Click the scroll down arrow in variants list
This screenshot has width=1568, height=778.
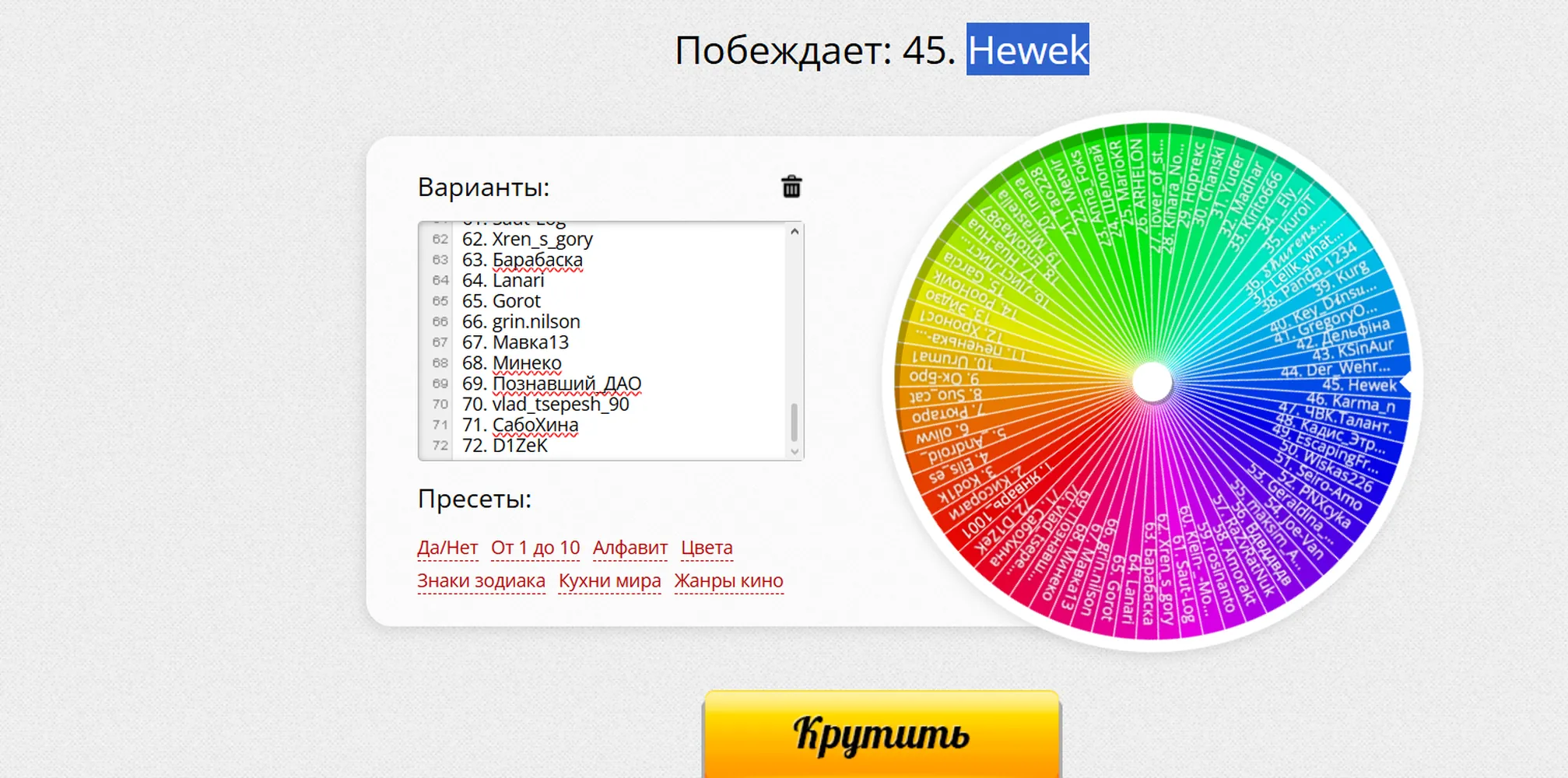coord(795,451)
